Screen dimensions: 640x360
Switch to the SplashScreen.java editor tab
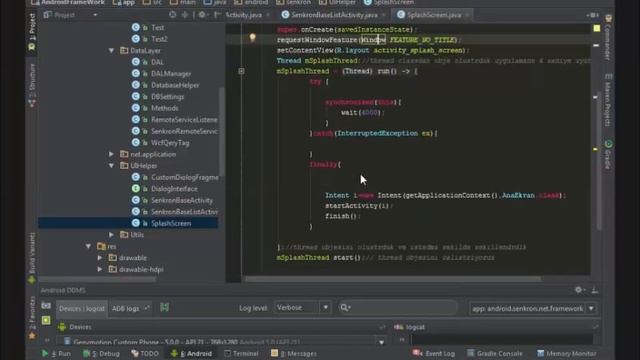(433, 15)
